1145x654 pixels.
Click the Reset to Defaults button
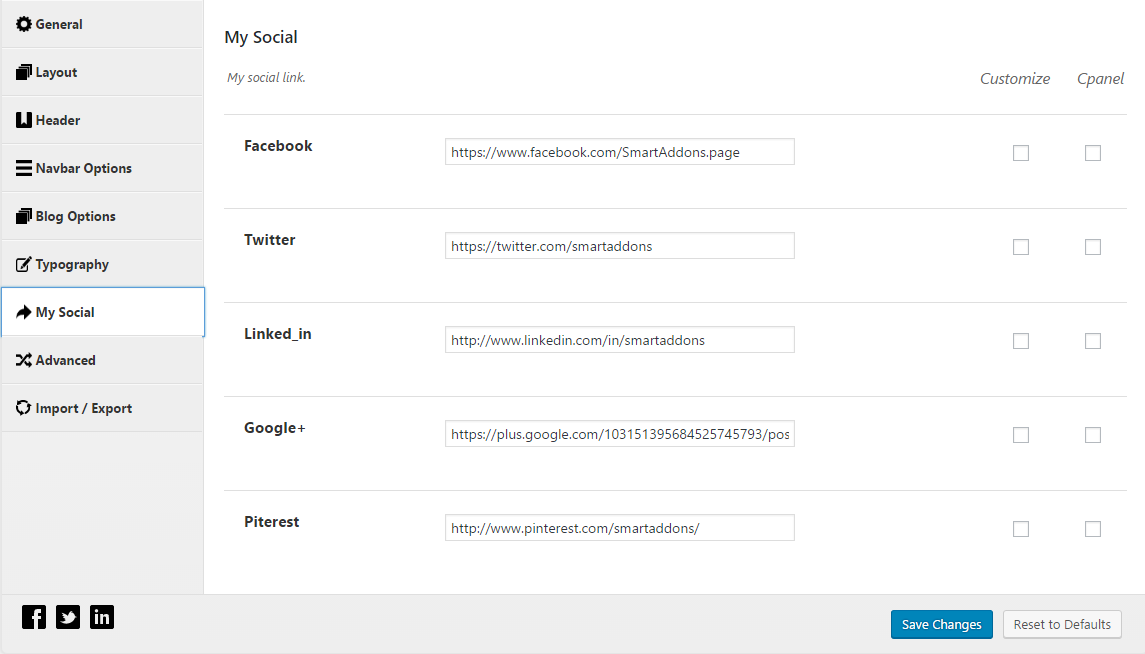pyautogui.click(x=1062, y=624)
